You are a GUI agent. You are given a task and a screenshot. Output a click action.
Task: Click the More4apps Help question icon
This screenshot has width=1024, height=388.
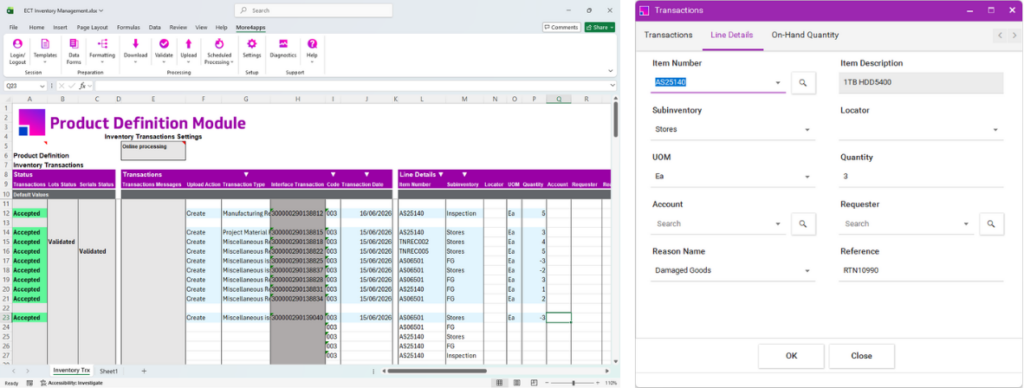(x=312, y=44)
